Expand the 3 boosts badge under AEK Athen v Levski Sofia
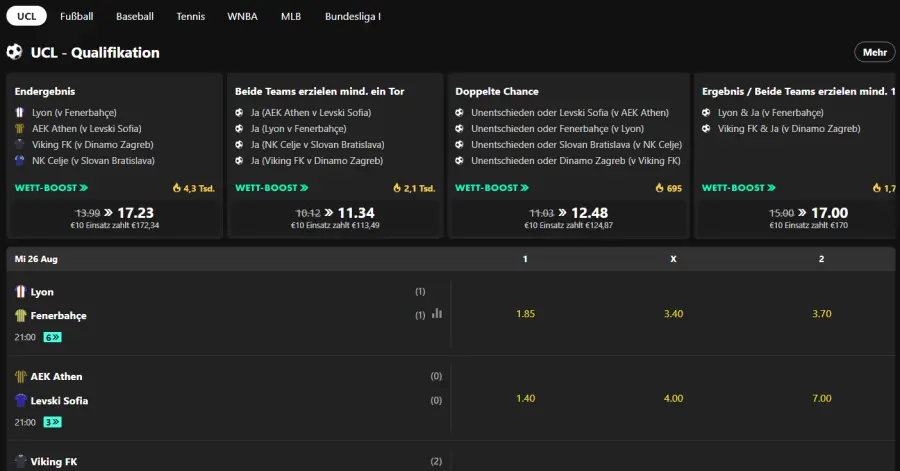Viewport: 900px width, 471px height. pos(52,422)
